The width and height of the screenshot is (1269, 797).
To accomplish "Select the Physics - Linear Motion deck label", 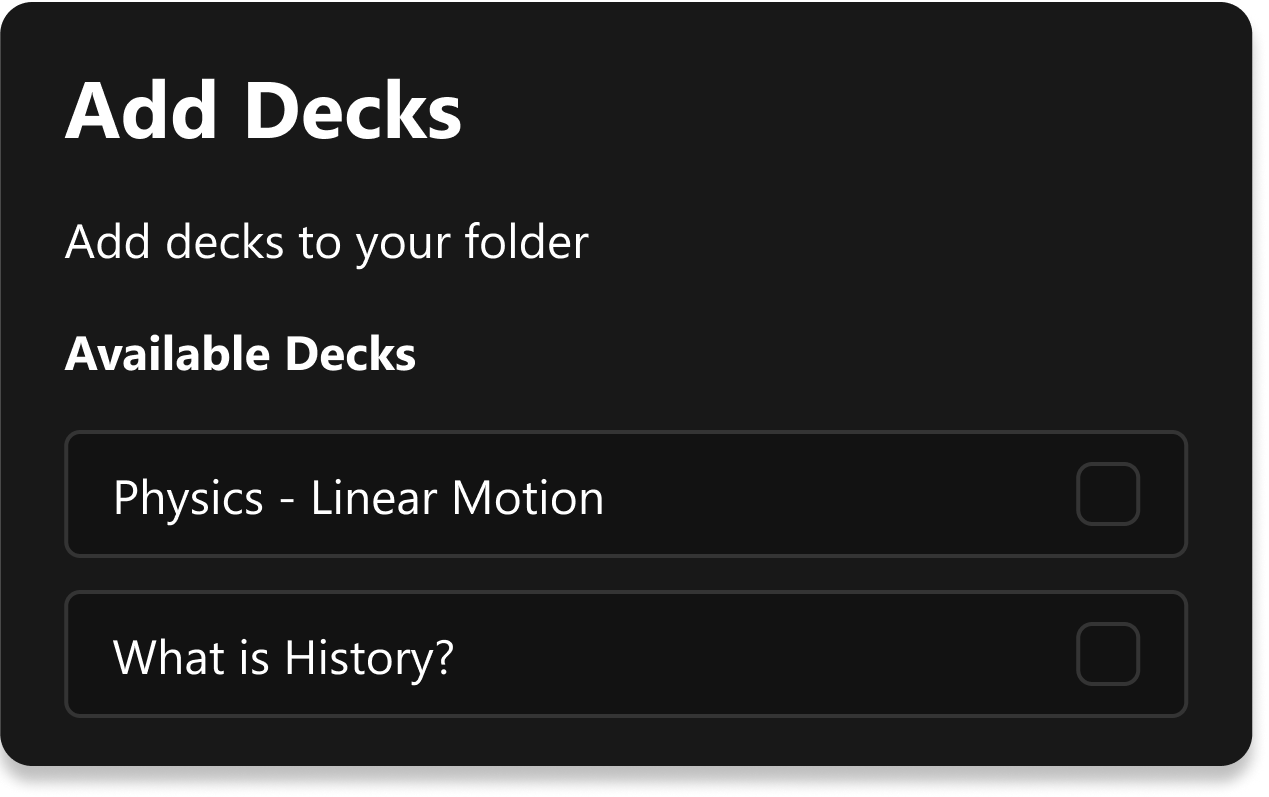I will (x=358, y=497).
